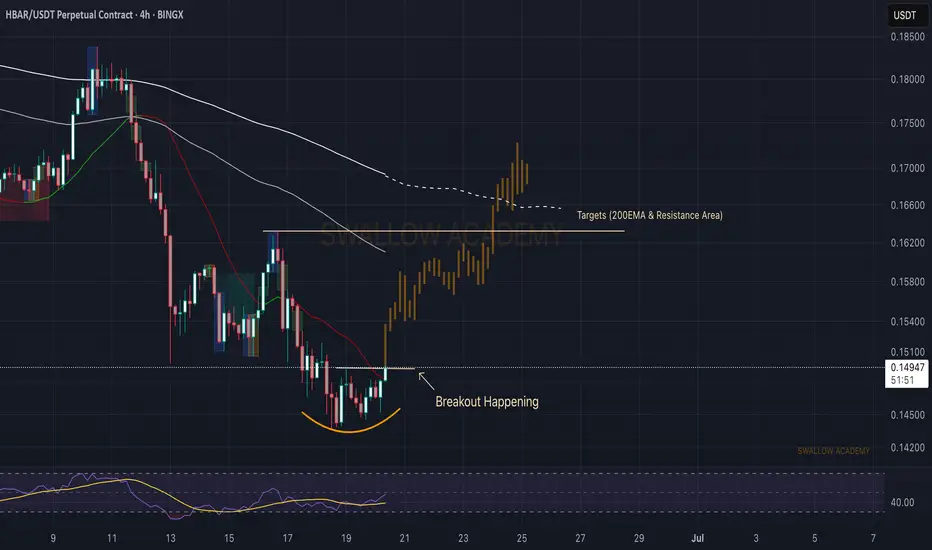Click the date label 9 on time axis
The width and height of the screenshot is (932, 550).
(x=53, y=538)
